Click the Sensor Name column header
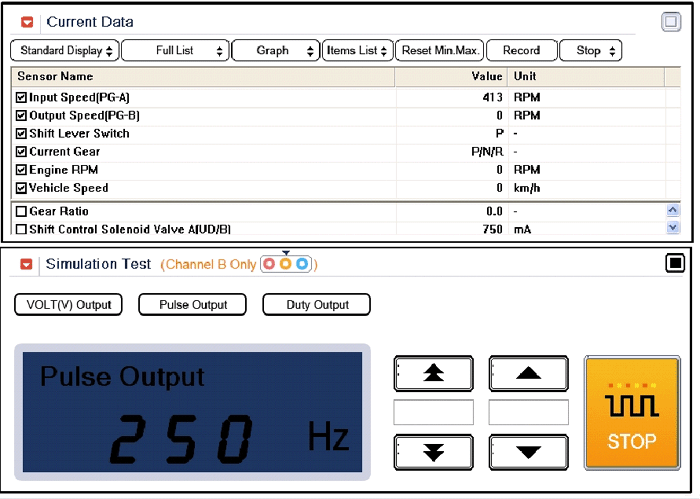 (204, 76)
